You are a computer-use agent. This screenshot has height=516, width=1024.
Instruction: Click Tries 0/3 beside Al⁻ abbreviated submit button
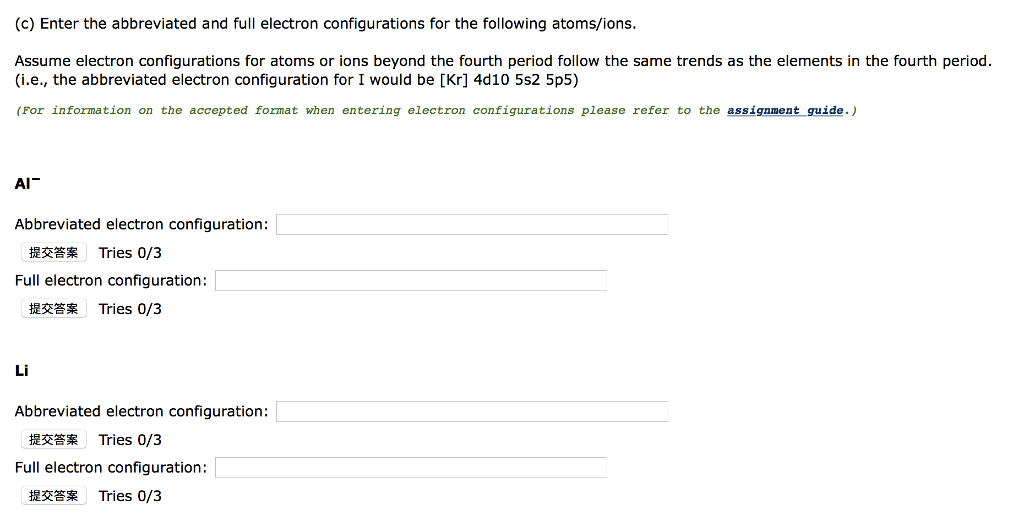pyautogui.click(x=130, y=253)
